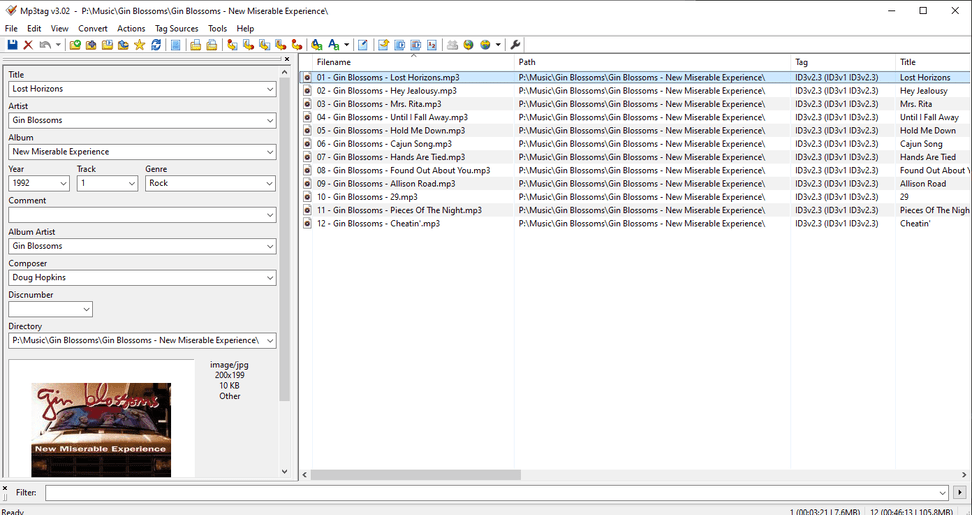972x515 pixels.
Task: Click the Tag - Tag convert icon
Action: click(x=297, y=45)
